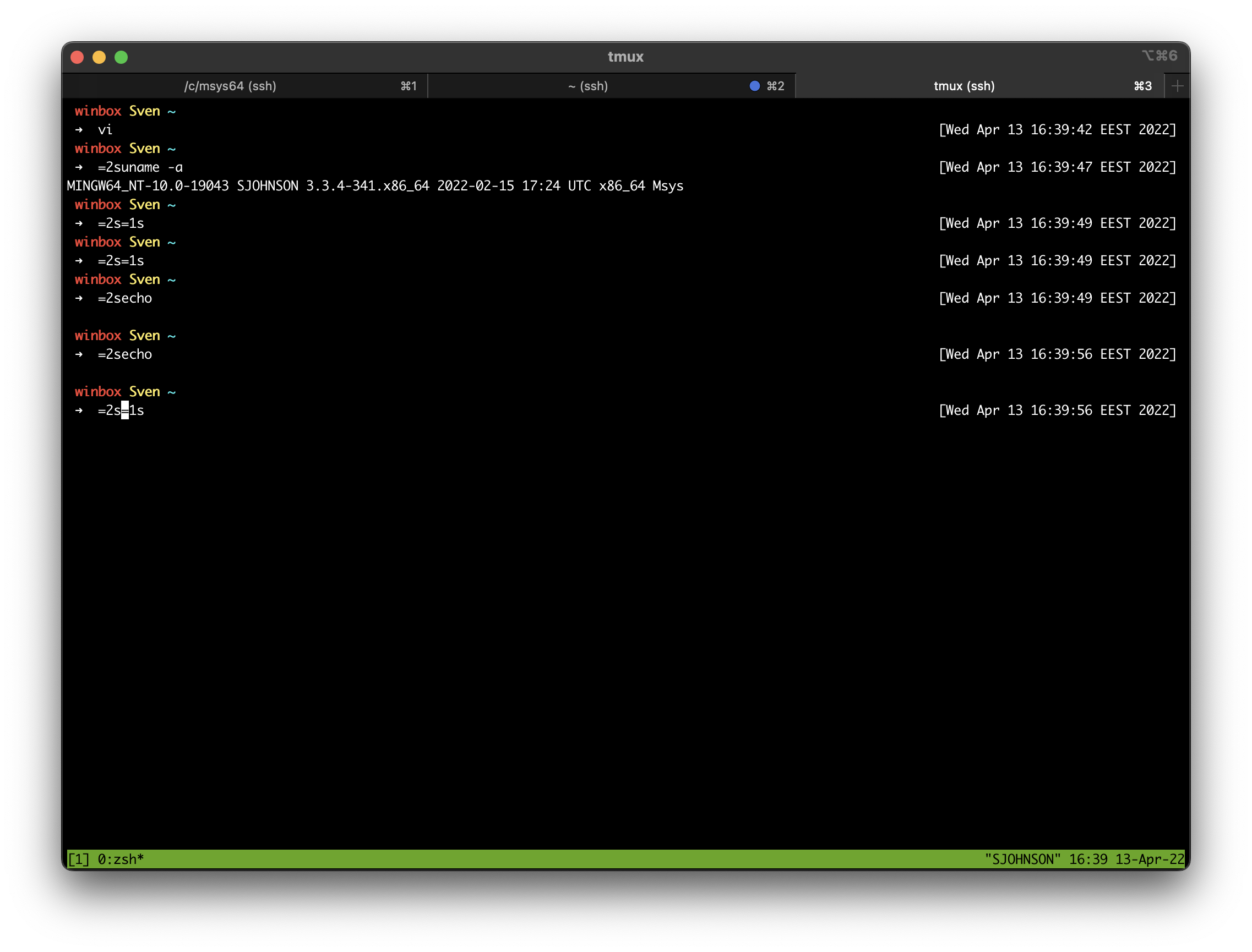Select the tmux (ssh) tab

979,85
